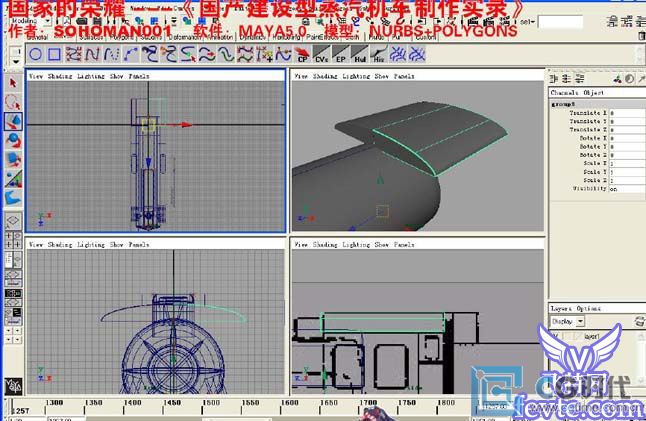This screenshot has width=646, height=421.
Task: Toggle layer1 visibility V box
Action: click(555, 337)
